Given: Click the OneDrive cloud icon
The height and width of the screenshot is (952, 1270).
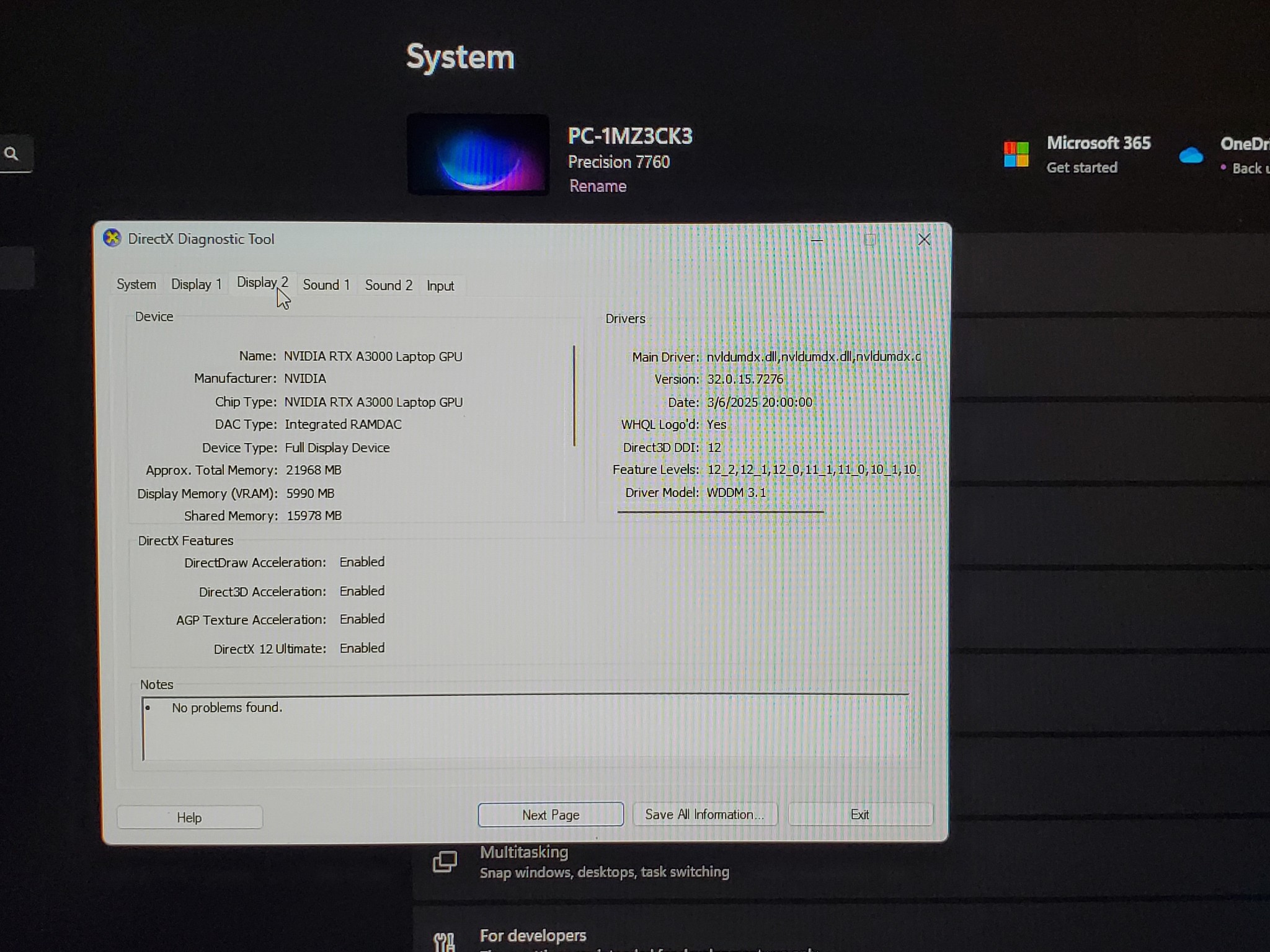Looking at the screenshot, I should pyautogui.click(x=1191, y=155).
